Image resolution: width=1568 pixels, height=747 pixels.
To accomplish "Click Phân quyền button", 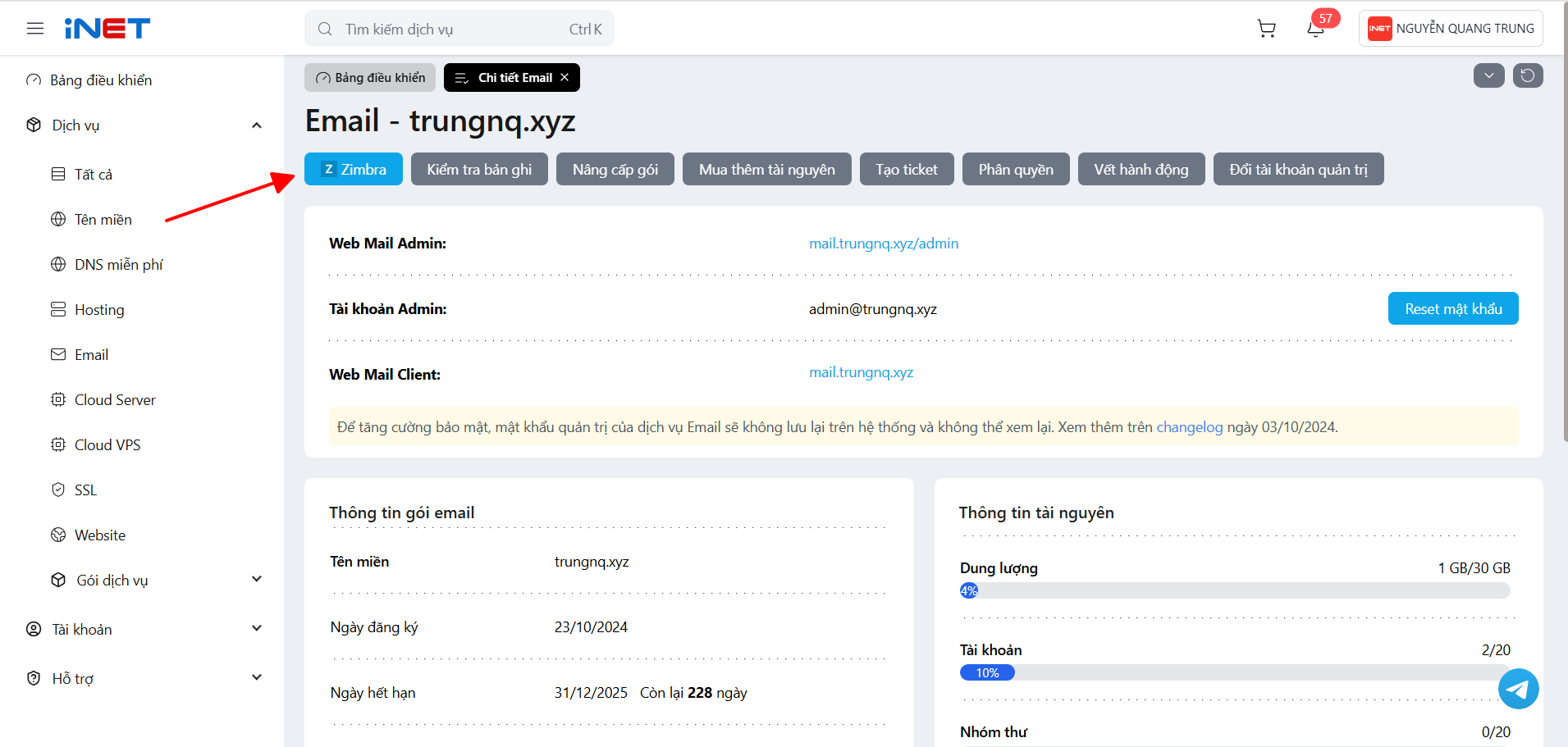I will [1016, 169].
